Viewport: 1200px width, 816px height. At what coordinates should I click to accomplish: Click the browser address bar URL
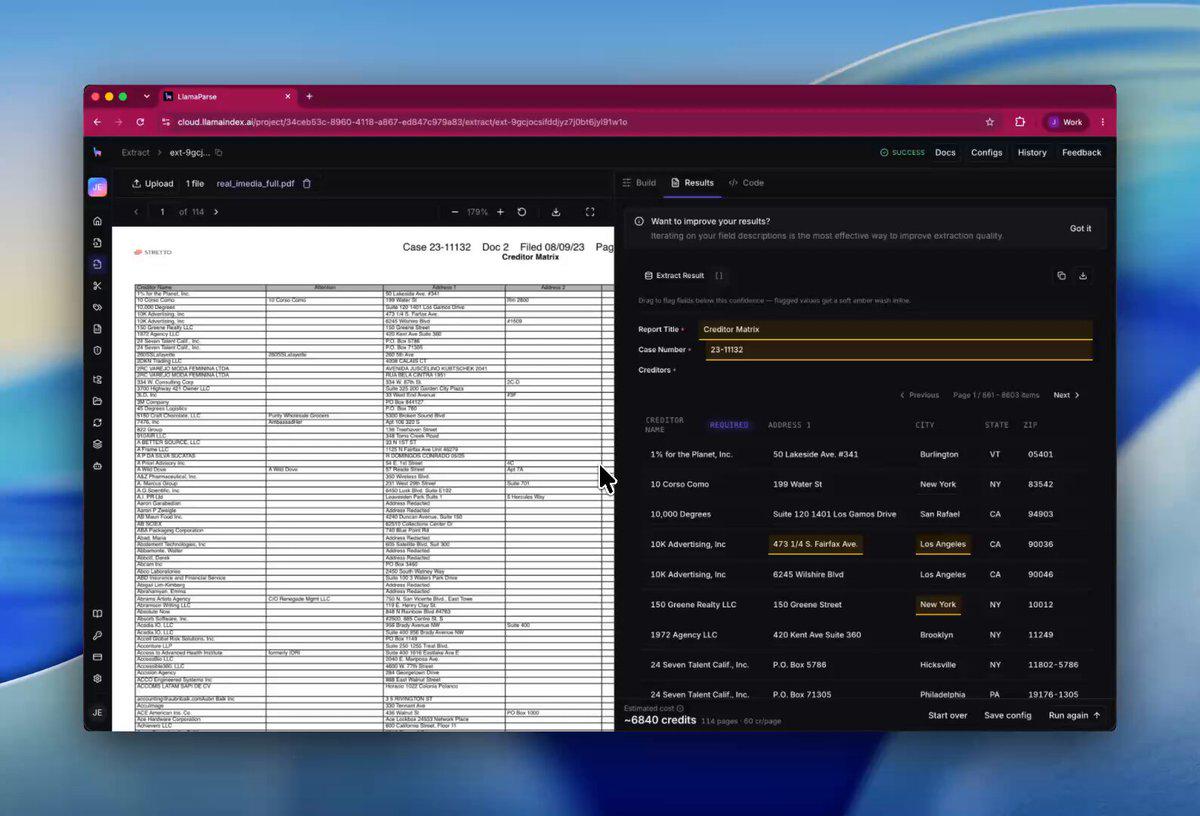click(x=402, y=122)
